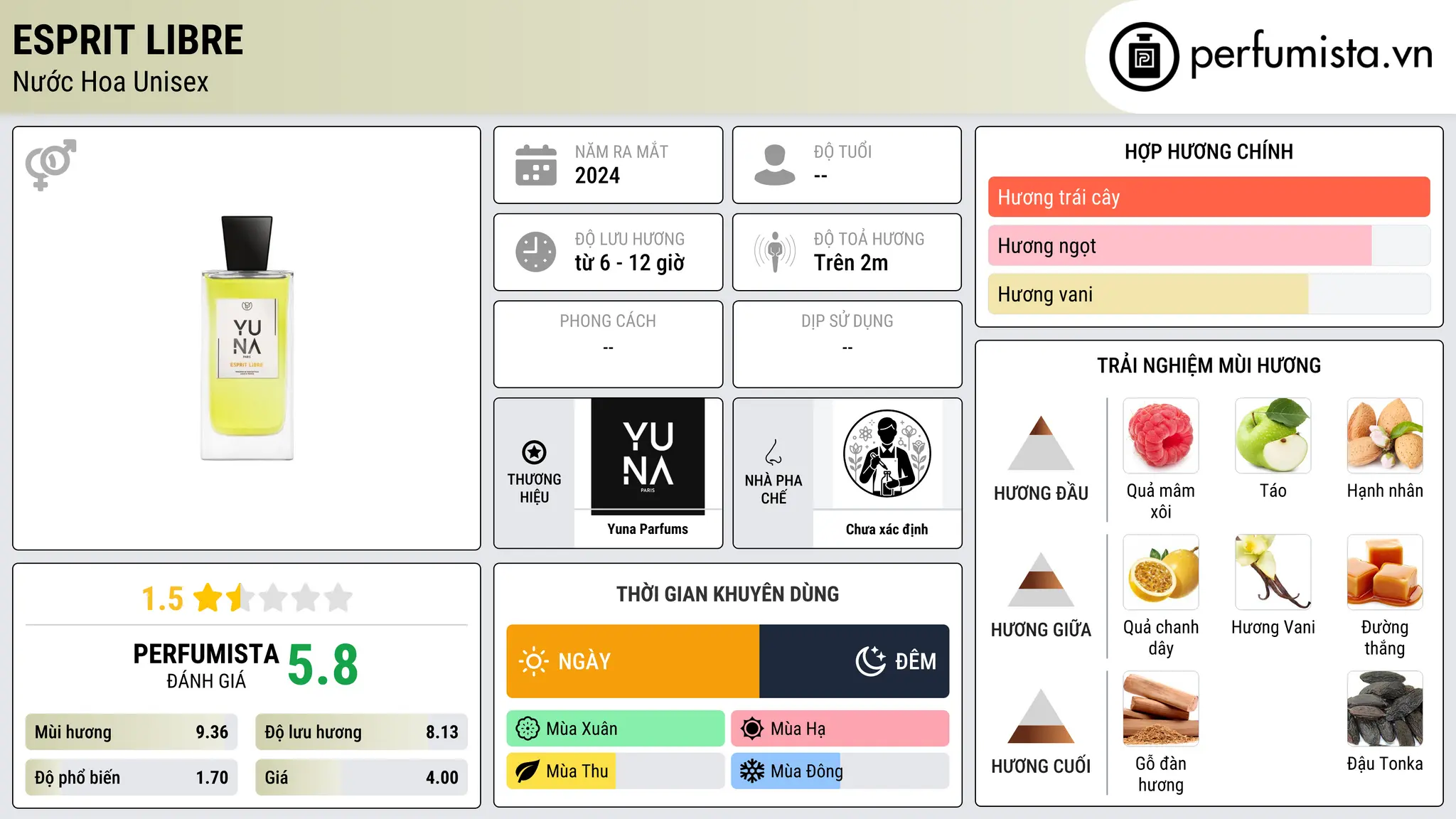Select the ĐÊM nighttime segment
This screenshot has width=1456, height=819.
click(854, 661)
